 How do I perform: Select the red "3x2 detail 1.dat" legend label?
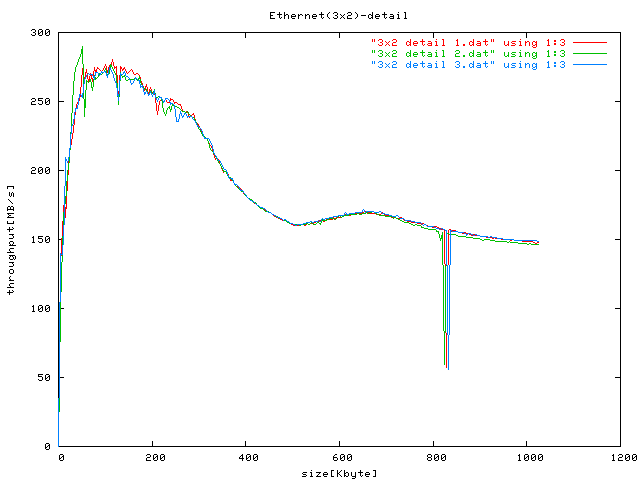pos(468,42)
